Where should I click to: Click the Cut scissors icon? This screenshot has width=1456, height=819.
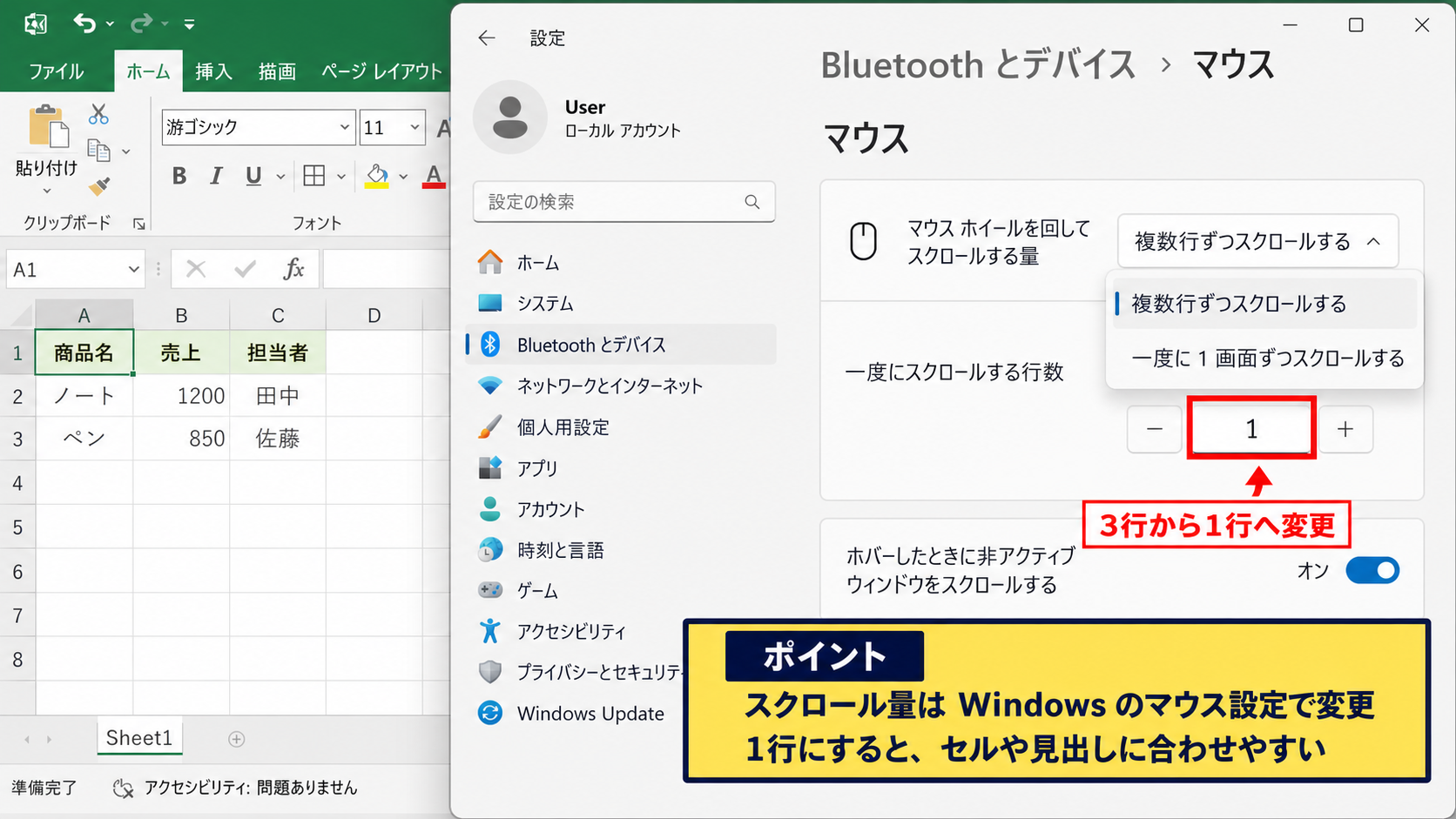click(x=98, y=114)
